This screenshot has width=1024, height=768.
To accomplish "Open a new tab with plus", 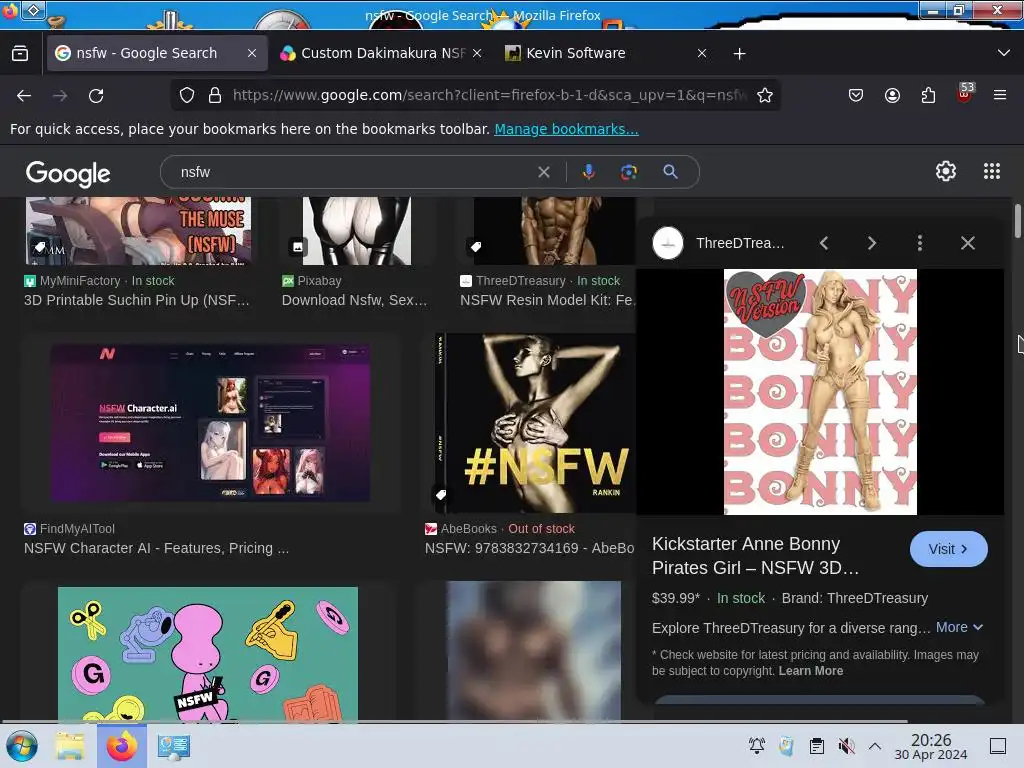I will point(739,54).
